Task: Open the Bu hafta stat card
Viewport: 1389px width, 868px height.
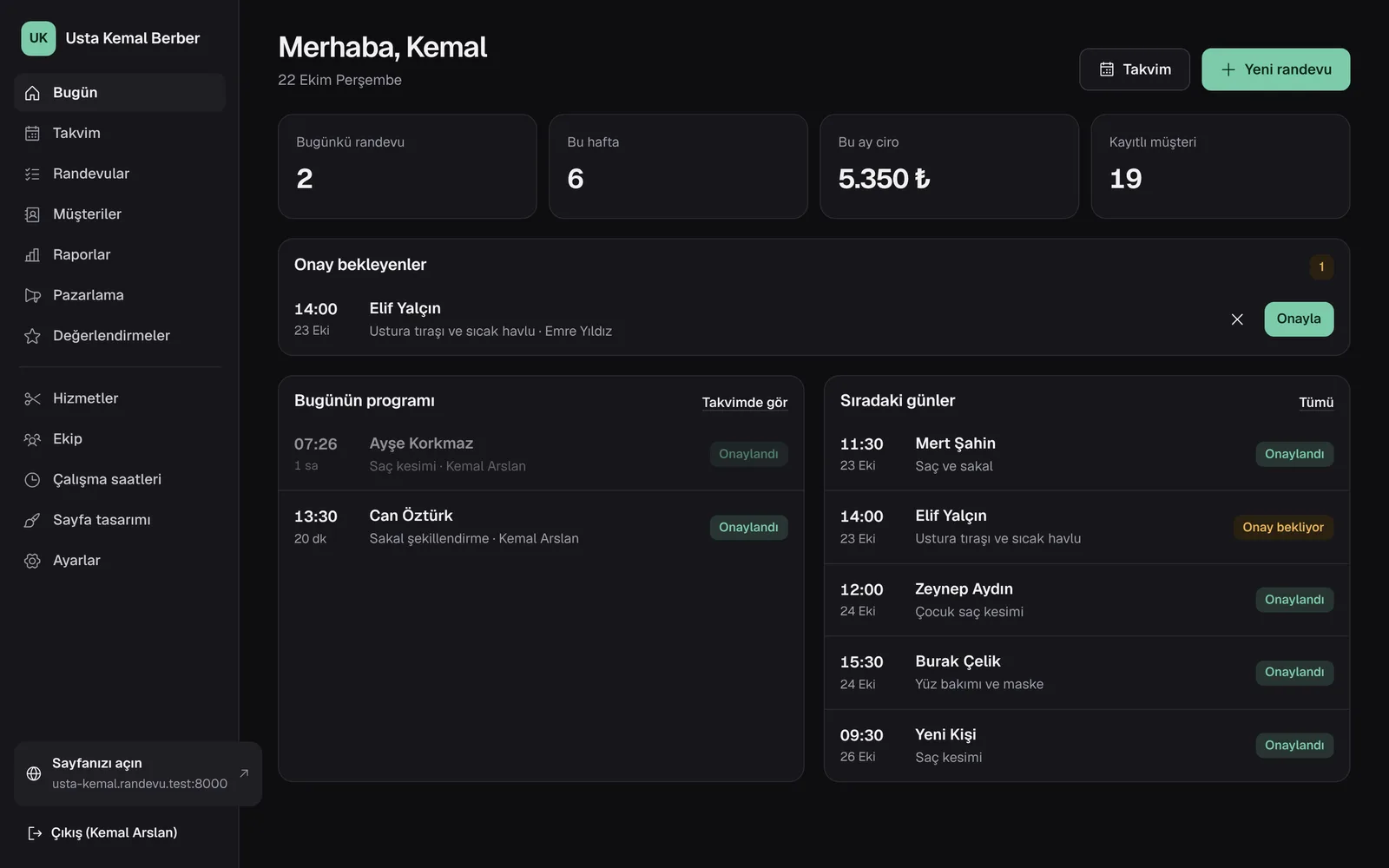Action: click(x=678, y=167)
